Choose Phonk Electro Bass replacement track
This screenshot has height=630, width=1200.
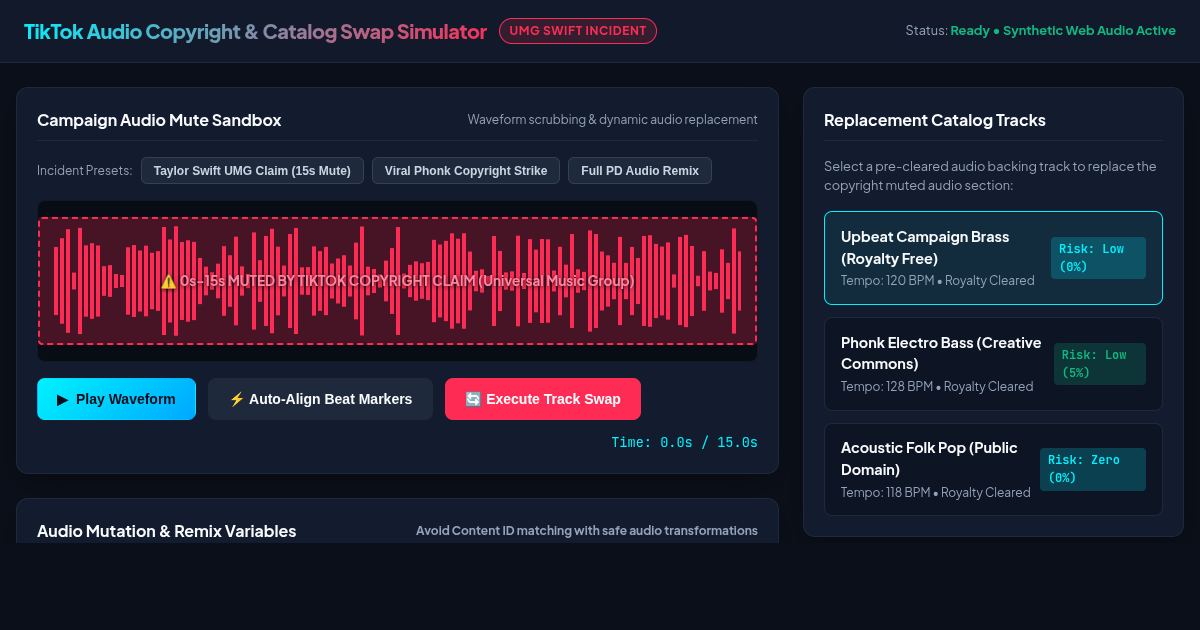pos(993,364)
